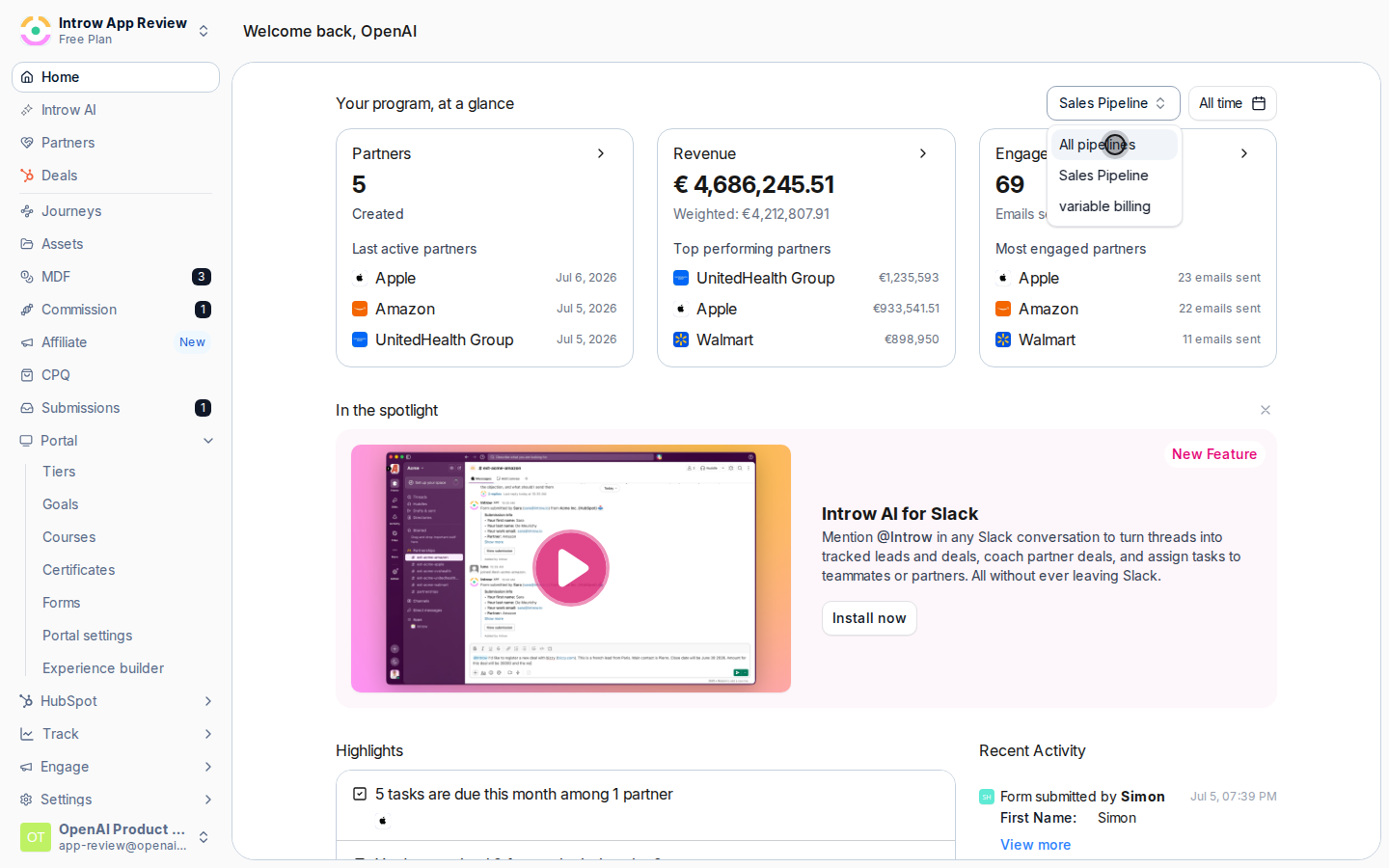Screen dimensions: 1389x868
Task: Click the View more link
Action: point(1035,845)
